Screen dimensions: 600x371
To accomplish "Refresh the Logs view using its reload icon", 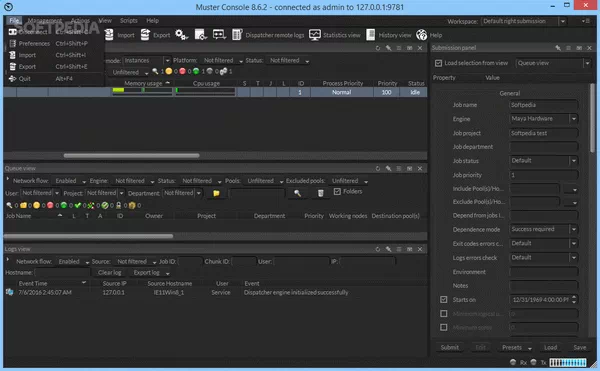I will (x=378, y=249).
